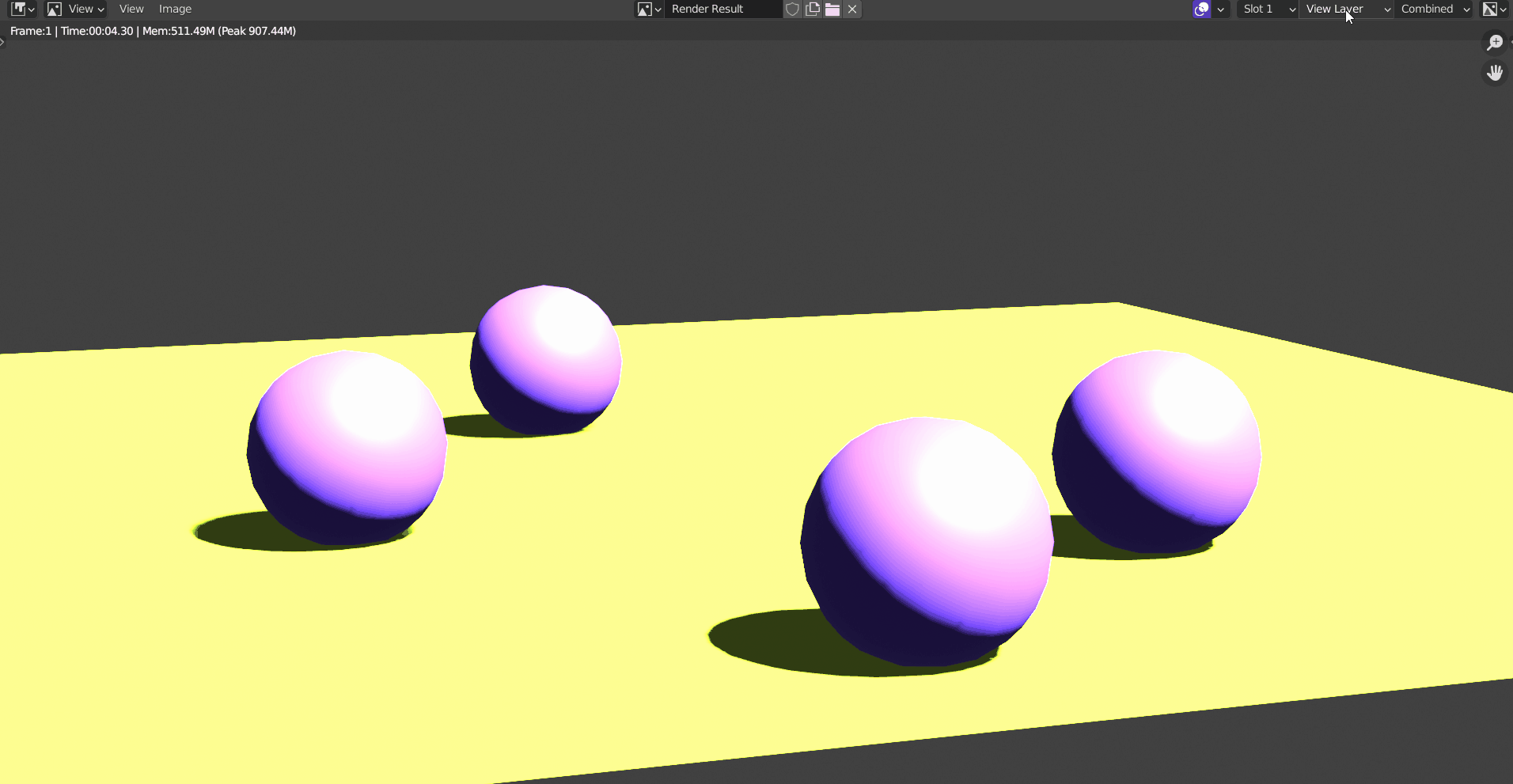Image resolution: width=1513 pixels, height=784 pixels.
Task: Open the Slot 1 dropdown
Action: [1265, 9]
